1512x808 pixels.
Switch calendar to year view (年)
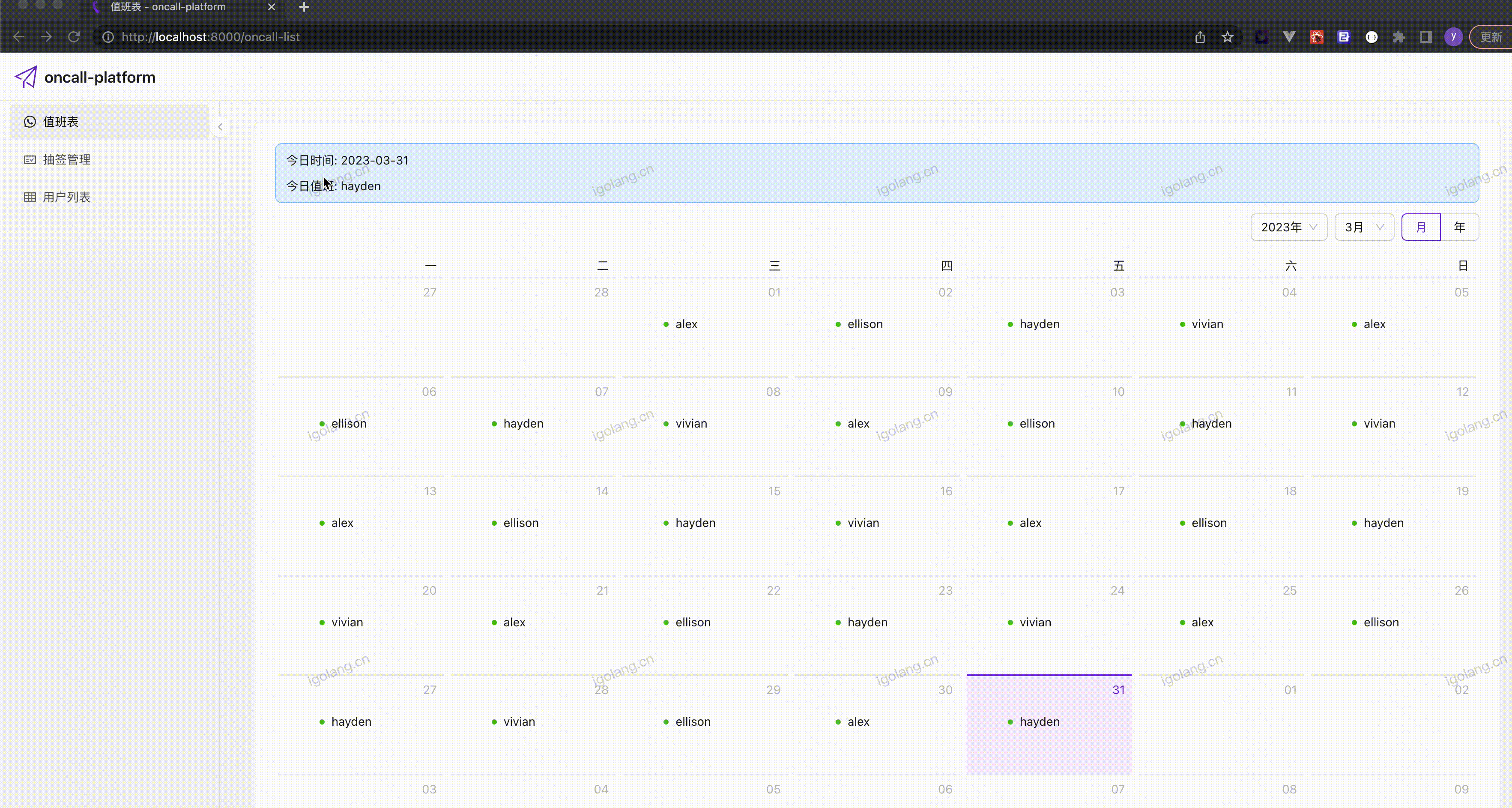[x=1459, y=227]
